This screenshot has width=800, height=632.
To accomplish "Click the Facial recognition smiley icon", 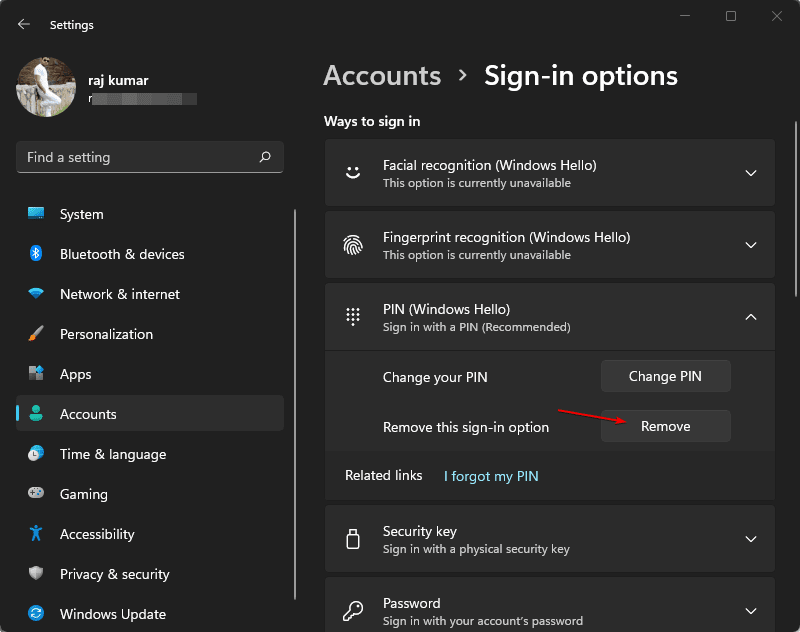I will coord(352,172).
